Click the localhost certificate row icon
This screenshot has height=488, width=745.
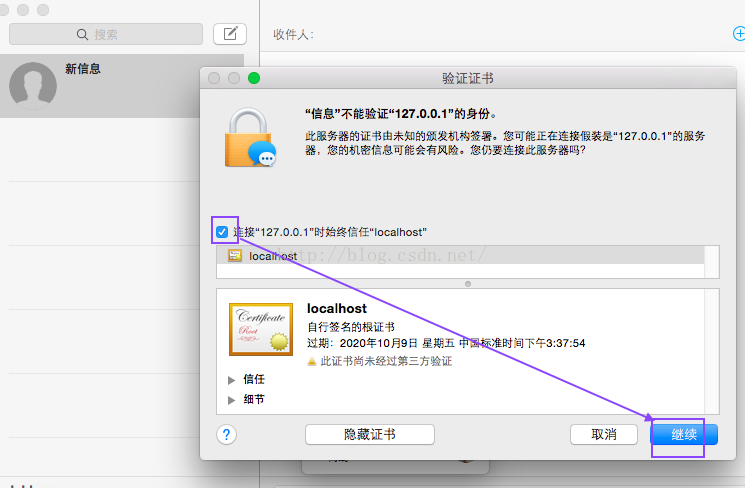(x=235, y=256)
